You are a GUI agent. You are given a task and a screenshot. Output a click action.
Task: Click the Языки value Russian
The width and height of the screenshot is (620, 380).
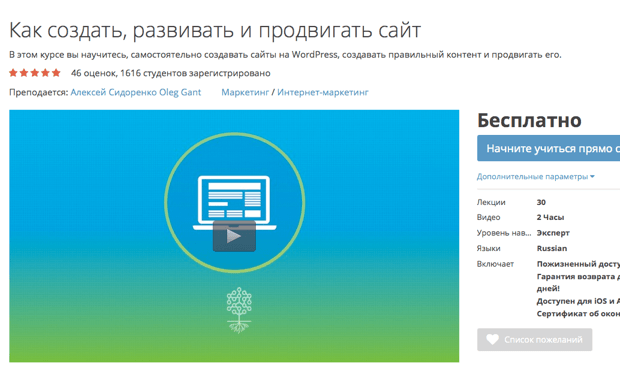552,248
